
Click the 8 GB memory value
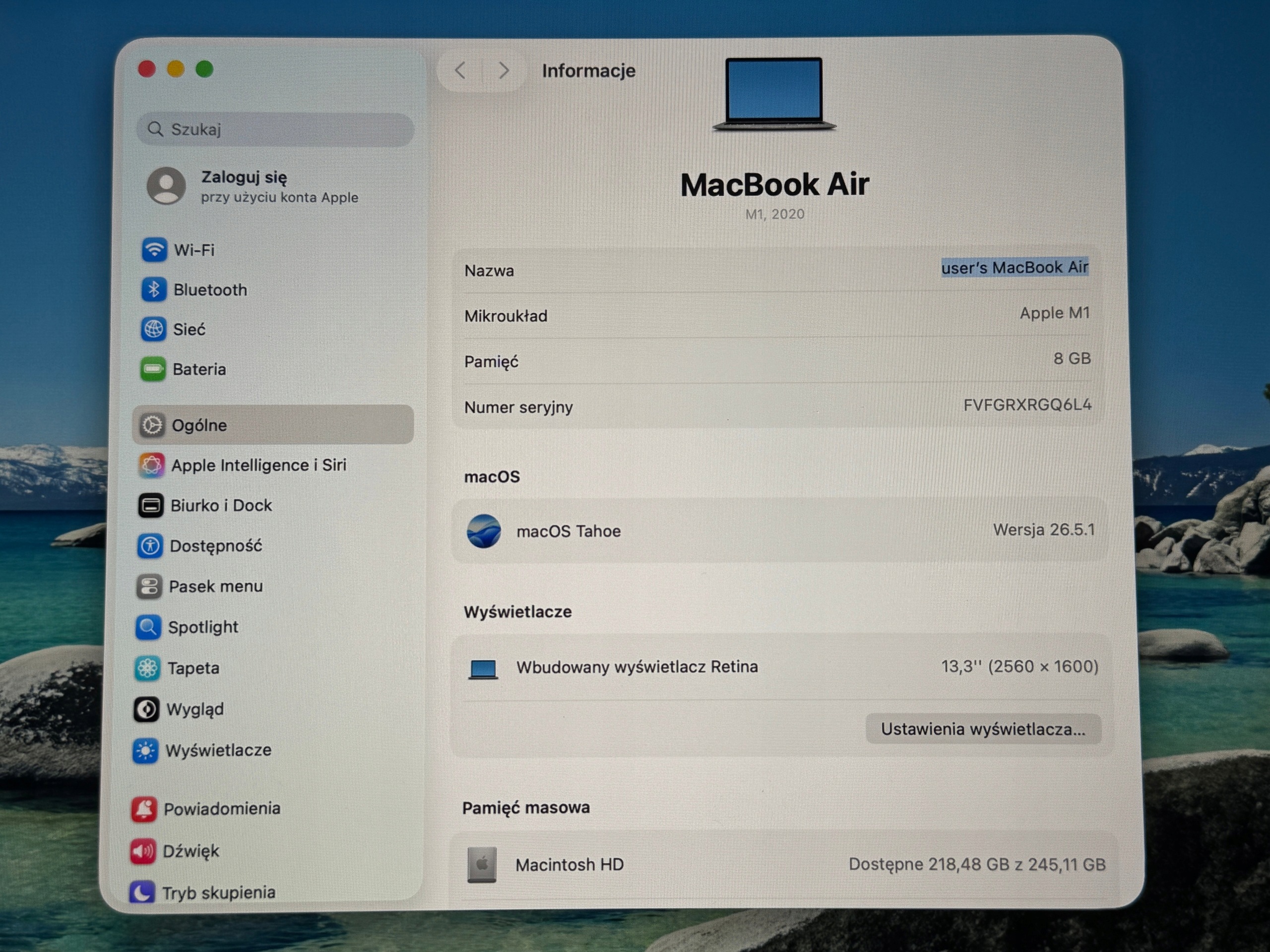[x=1072, y=358]
